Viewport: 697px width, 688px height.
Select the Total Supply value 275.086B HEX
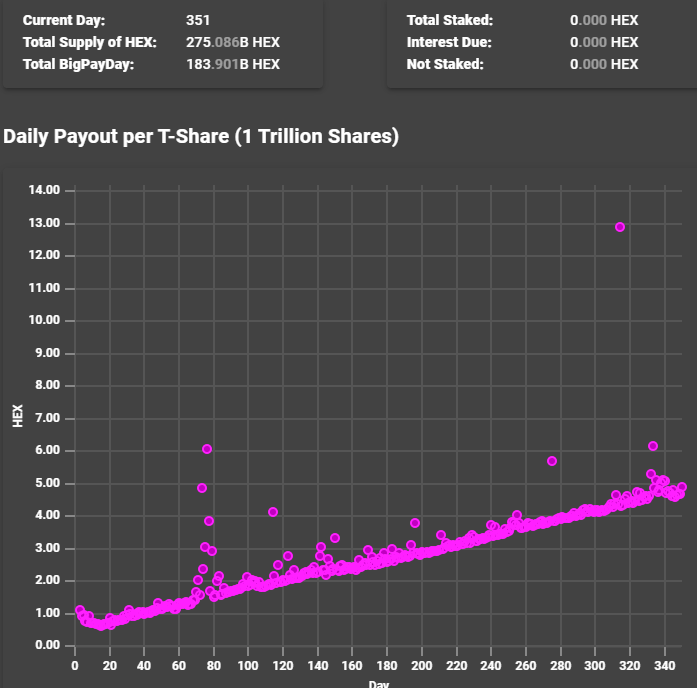click(233, 42)
